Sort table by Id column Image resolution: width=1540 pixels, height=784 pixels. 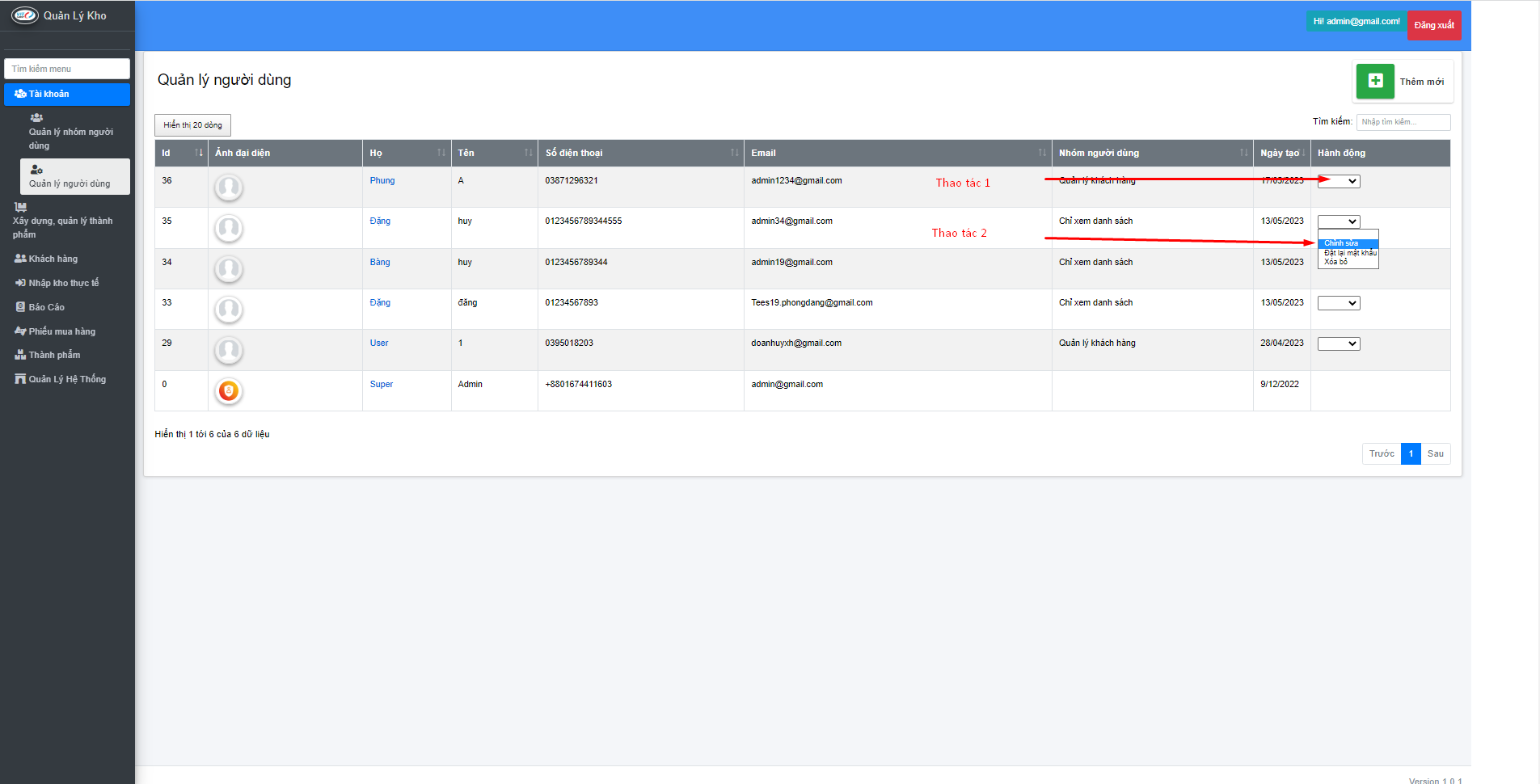[x=181, y=153]
